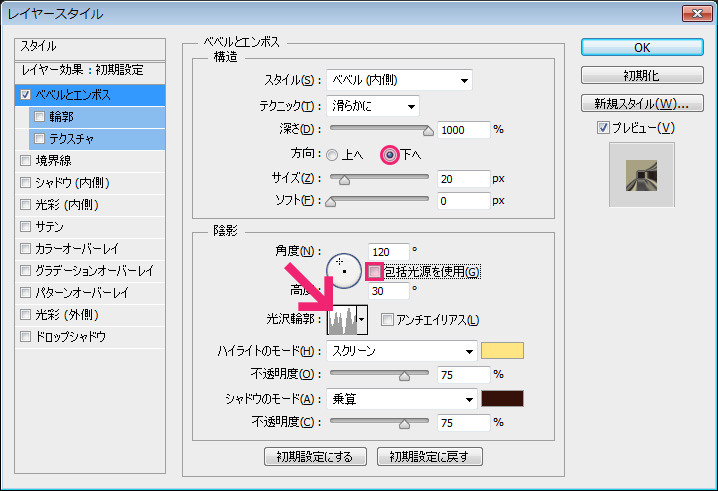This screenshot has width=718, height=491.
Task: Open the スタイル dropdown showing ベベル (内側)
Action: 400,81
